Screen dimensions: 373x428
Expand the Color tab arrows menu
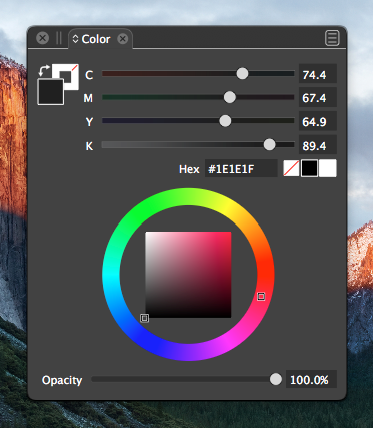click(x=75, y=39)
